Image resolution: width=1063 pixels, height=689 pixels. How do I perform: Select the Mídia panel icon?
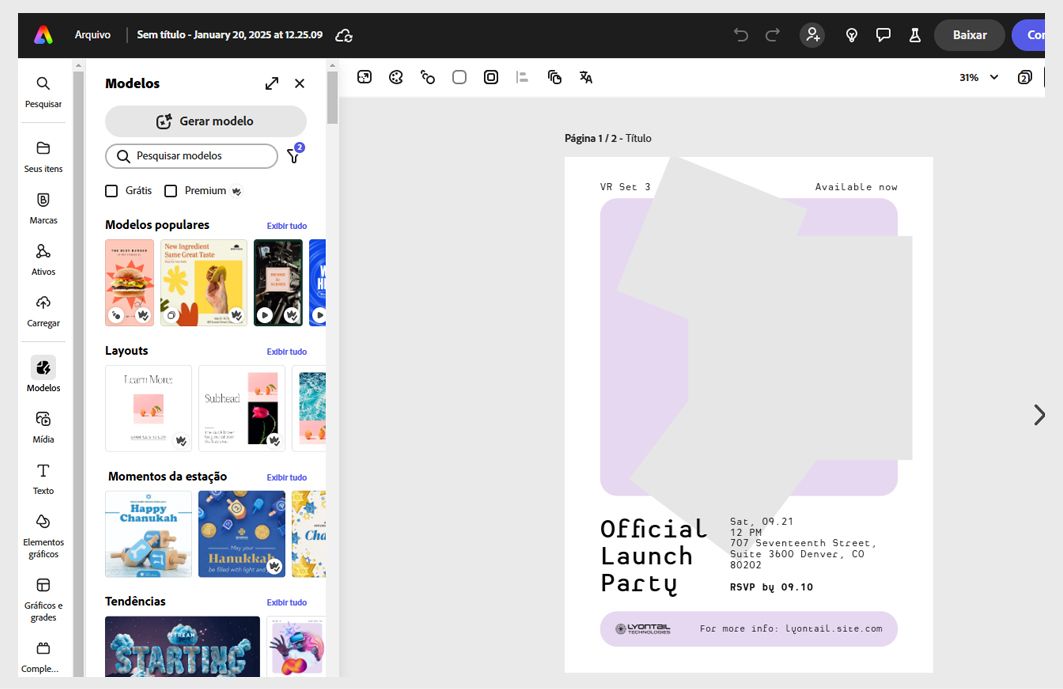pos(43,424)
